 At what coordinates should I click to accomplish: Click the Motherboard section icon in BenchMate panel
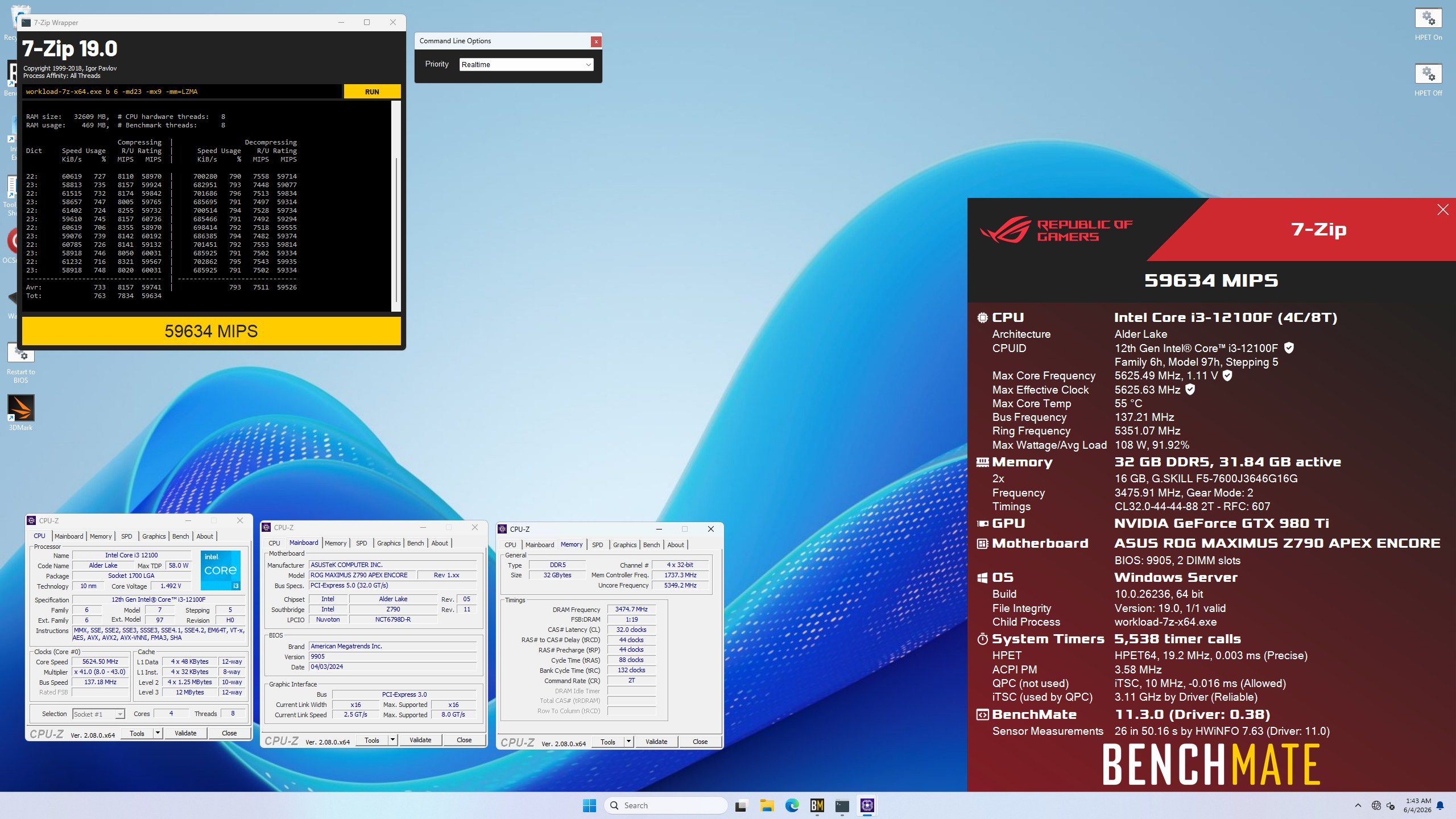982,543
